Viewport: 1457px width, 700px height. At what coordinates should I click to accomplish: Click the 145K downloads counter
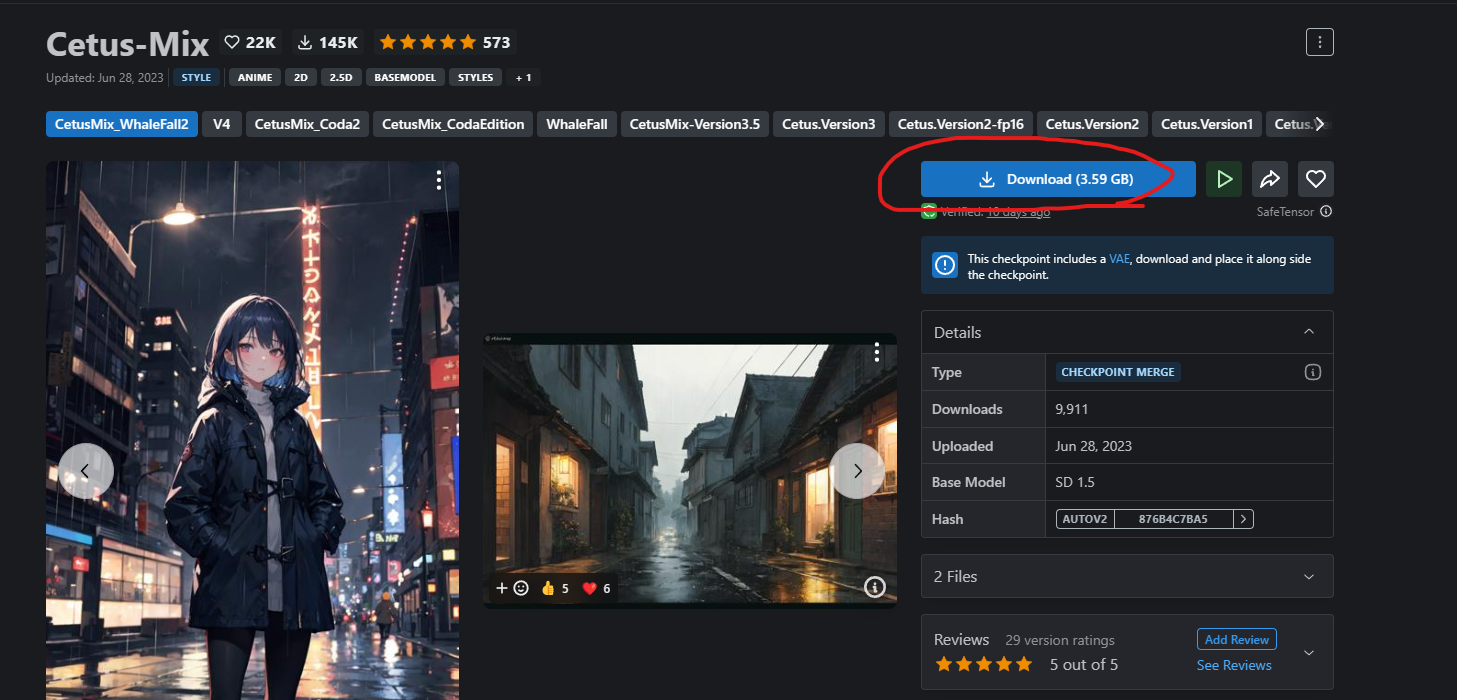tap(328, 42)
